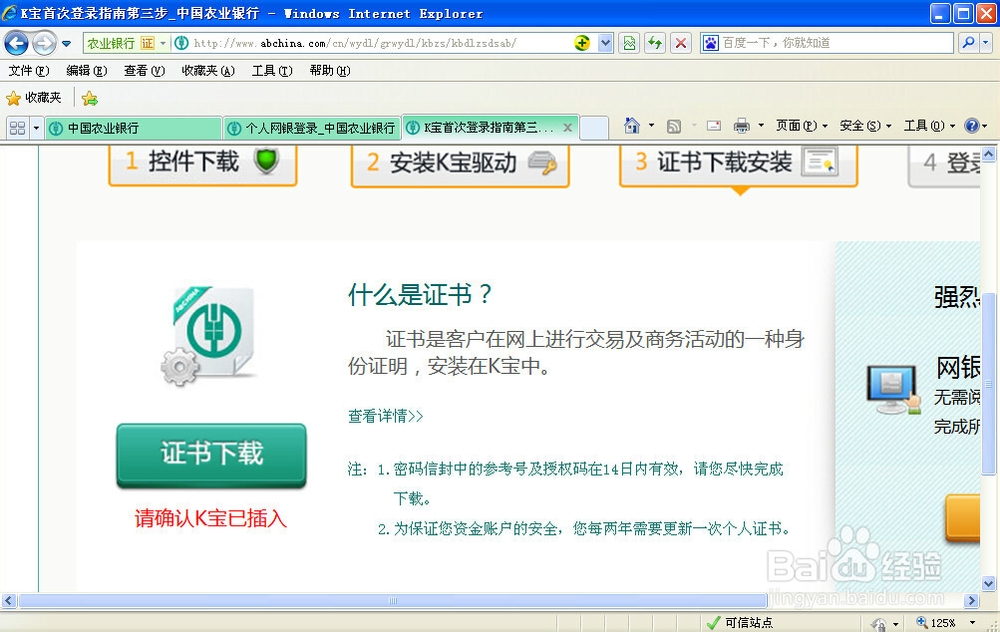Open the tab list dropdown arrow
This screenshot has height=632, width=1000.
(x=36, y=128)
